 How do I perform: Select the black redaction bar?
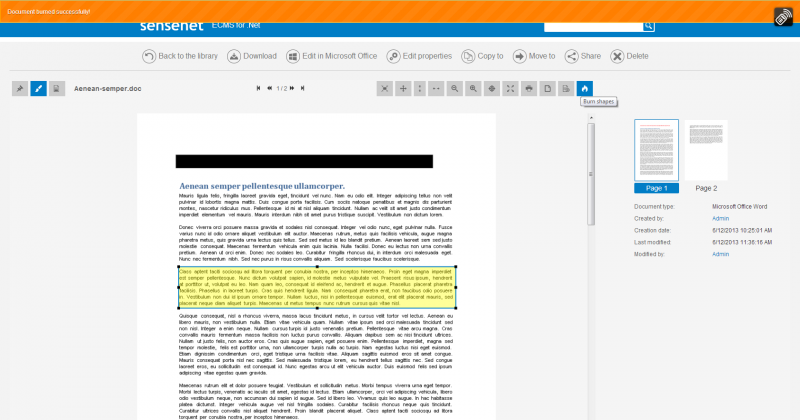[x=304, y=162]
